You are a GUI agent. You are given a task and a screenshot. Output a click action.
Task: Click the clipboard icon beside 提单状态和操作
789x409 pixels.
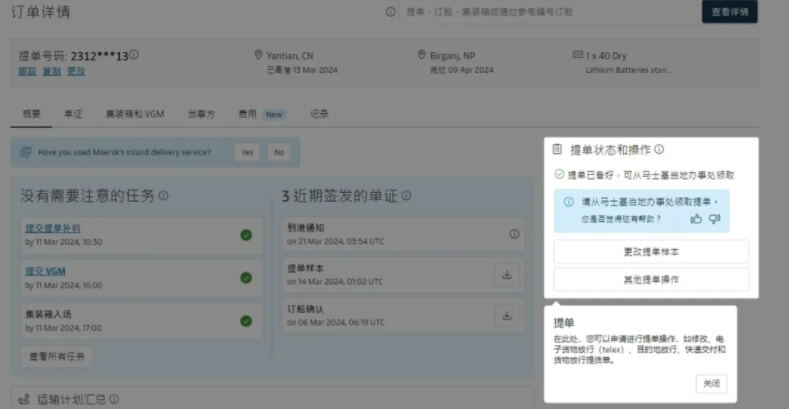(557, 149)
